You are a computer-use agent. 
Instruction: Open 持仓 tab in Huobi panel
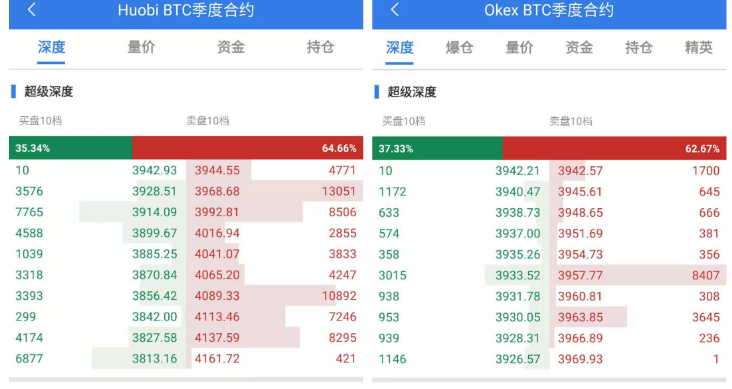click(321, 47)
